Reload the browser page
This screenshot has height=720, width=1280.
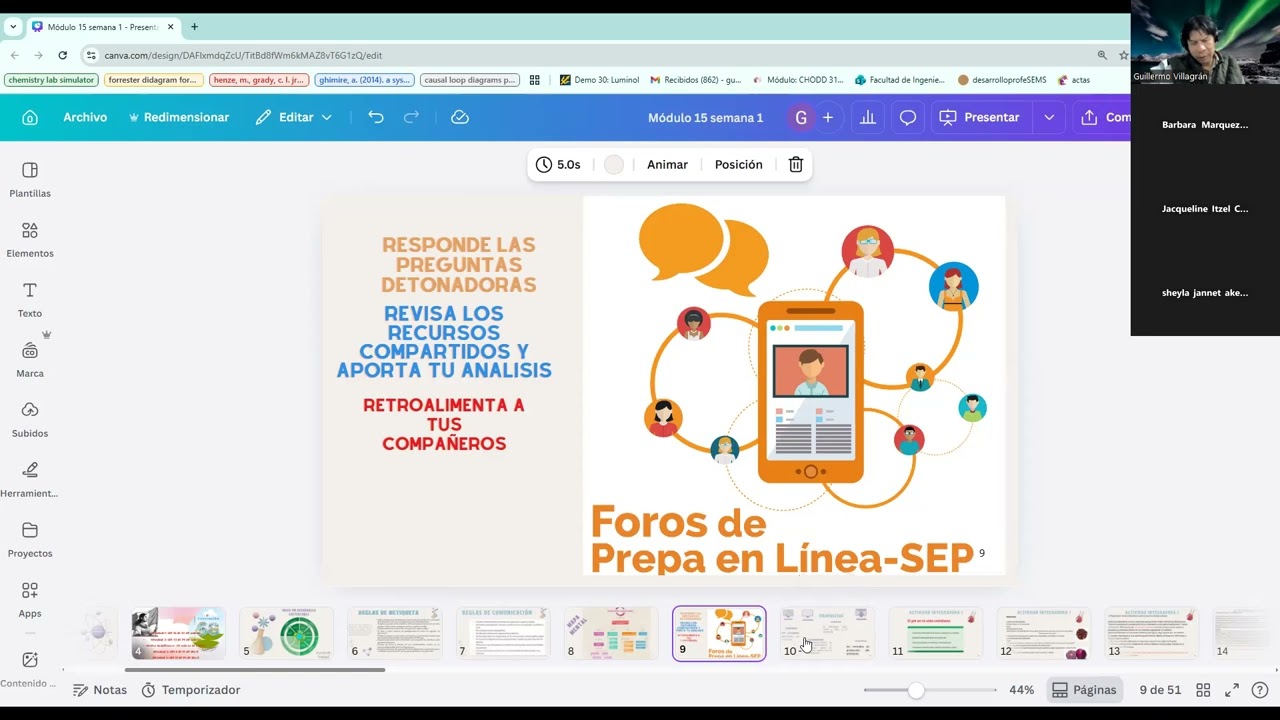pos(63,55)
